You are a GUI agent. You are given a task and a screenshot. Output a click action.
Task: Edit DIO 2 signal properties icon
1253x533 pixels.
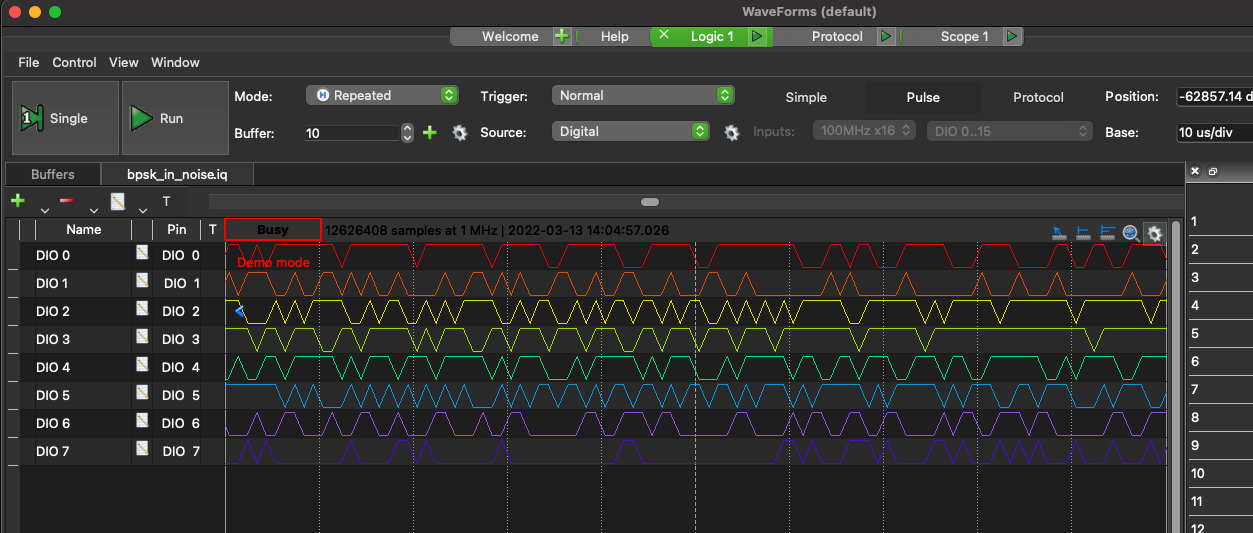click(x=142, y=308)
